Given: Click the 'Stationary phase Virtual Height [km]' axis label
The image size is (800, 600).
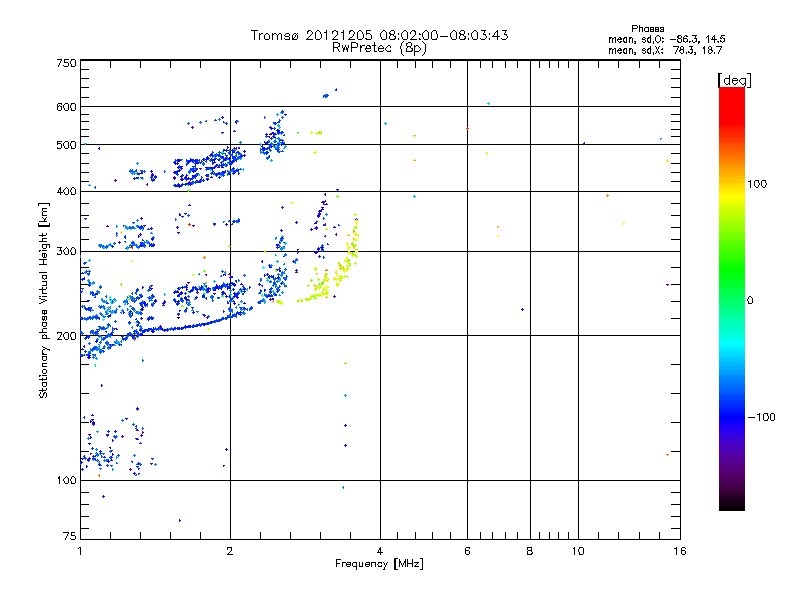Looking at the screenshot, I should (44, 301).
